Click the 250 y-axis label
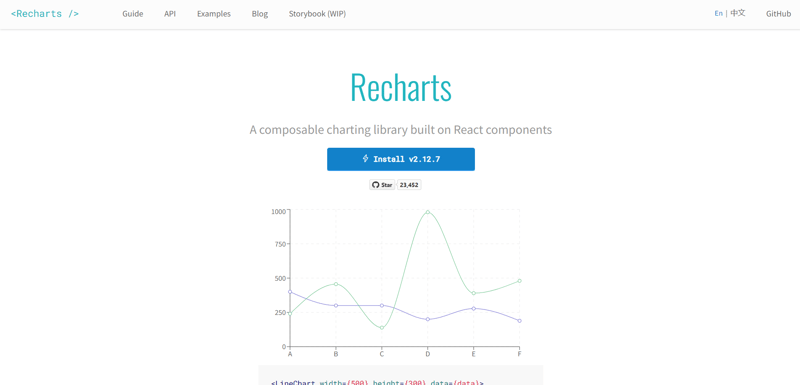This screenshot has height=385, width=800. pos(280,313)
